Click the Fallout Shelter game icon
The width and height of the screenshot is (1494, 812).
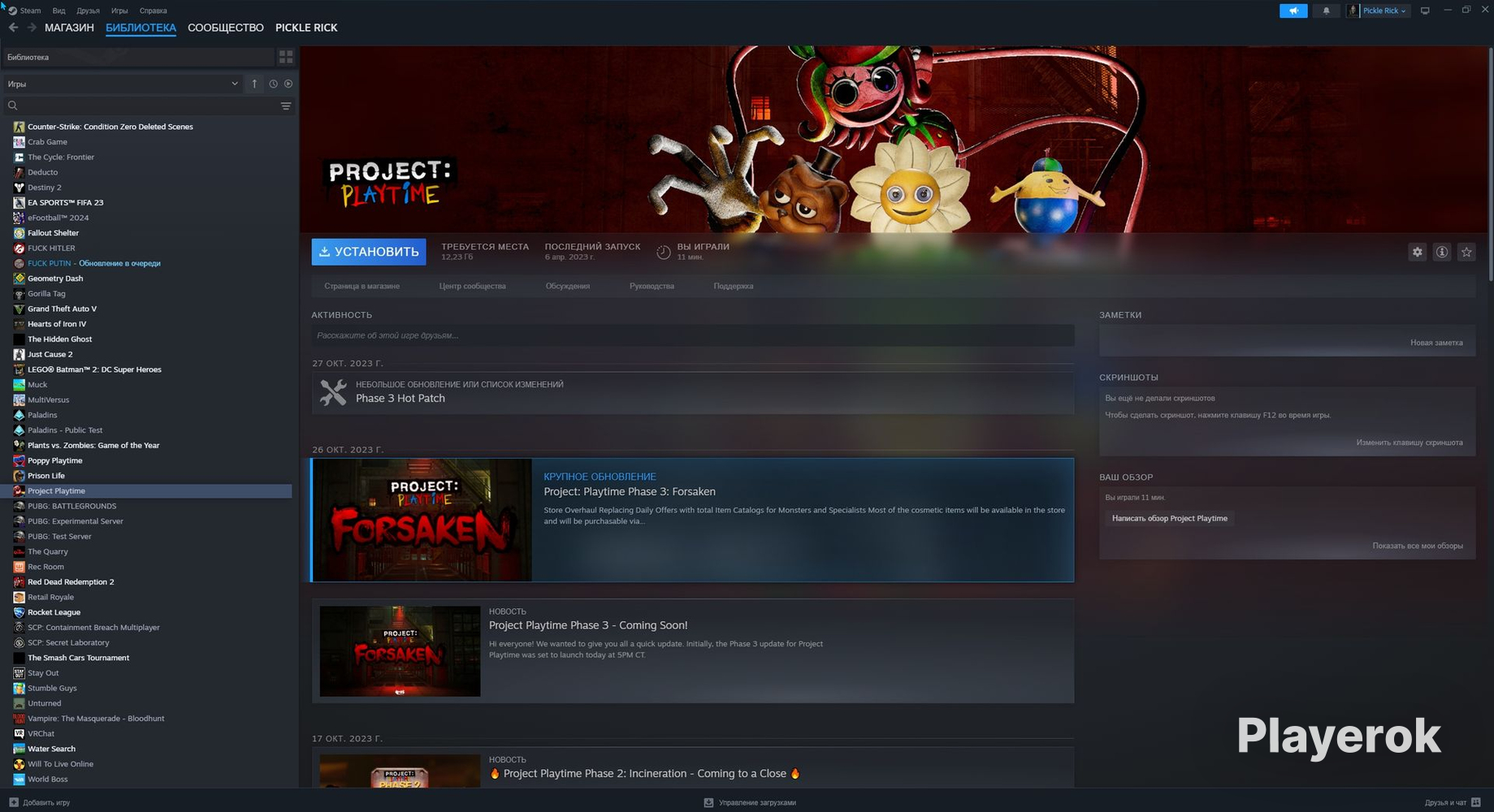tap(19, 233)
